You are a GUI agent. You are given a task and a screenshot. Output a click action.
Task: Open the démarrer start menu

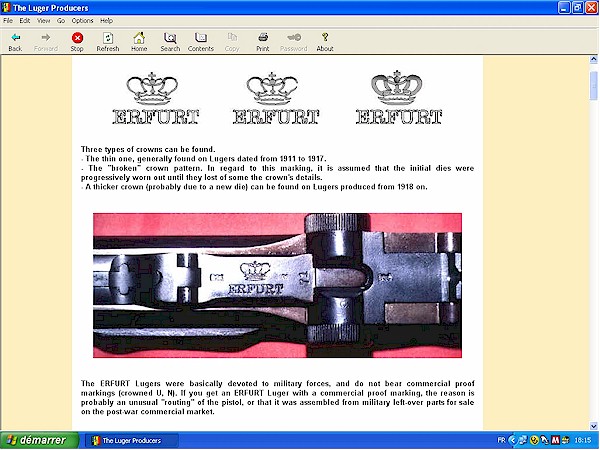[x=39, y=440]
